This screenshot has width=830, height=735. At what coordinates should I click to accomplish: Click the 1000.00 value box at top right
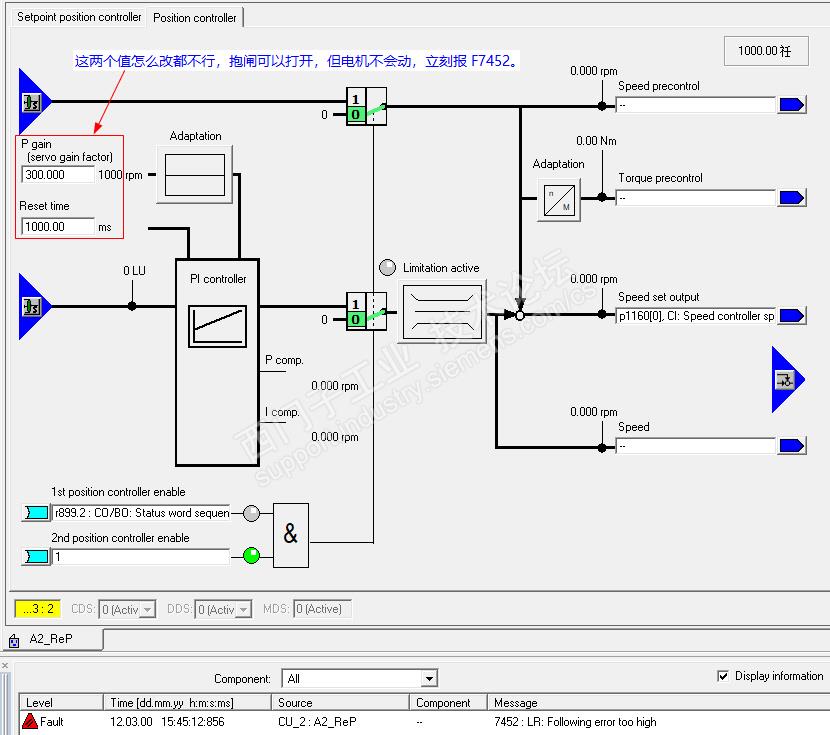point(765,51)
